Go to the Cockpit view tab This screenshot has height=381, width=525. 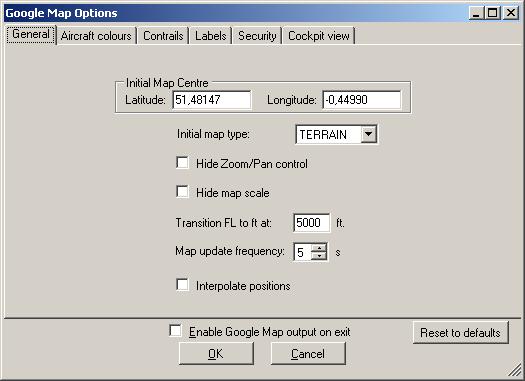click(318, 36)
